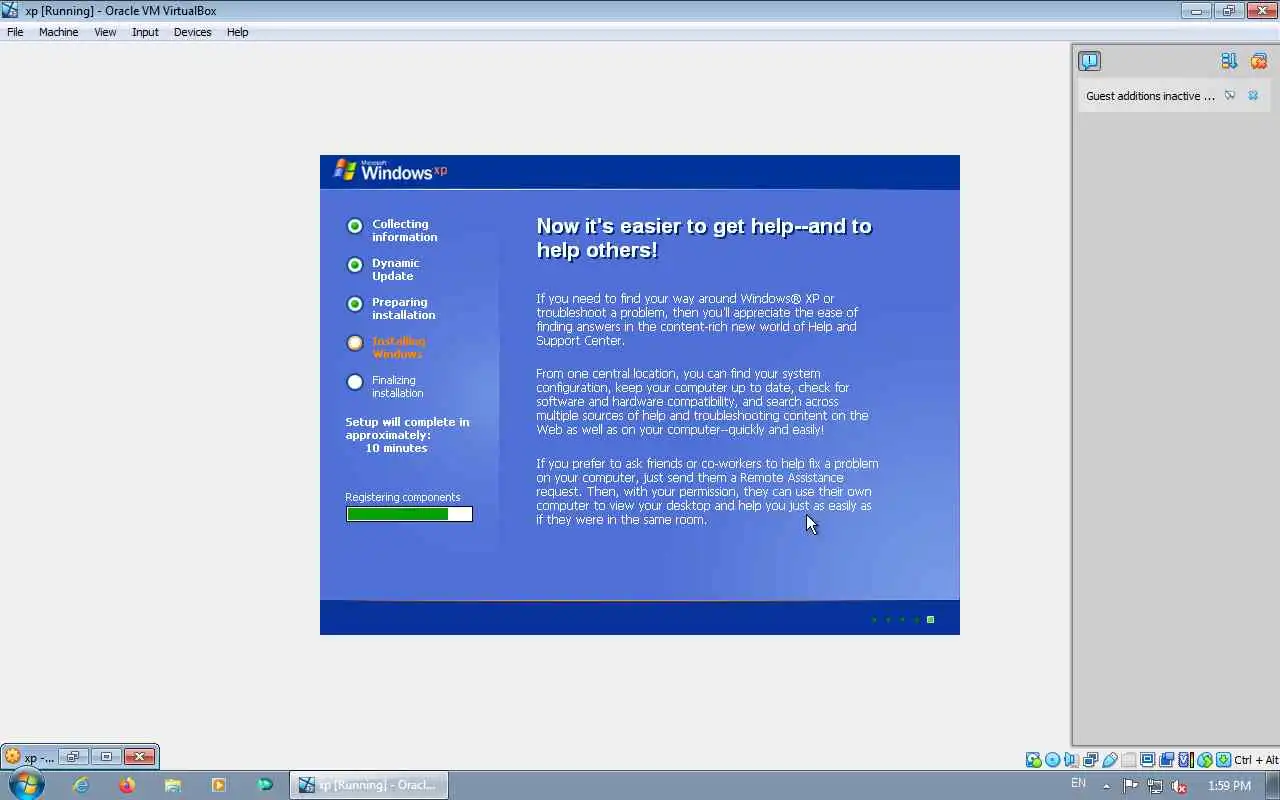The image size is (1280, 800).
Task: Click the optical disc status icon
Action: point(1052,760)
